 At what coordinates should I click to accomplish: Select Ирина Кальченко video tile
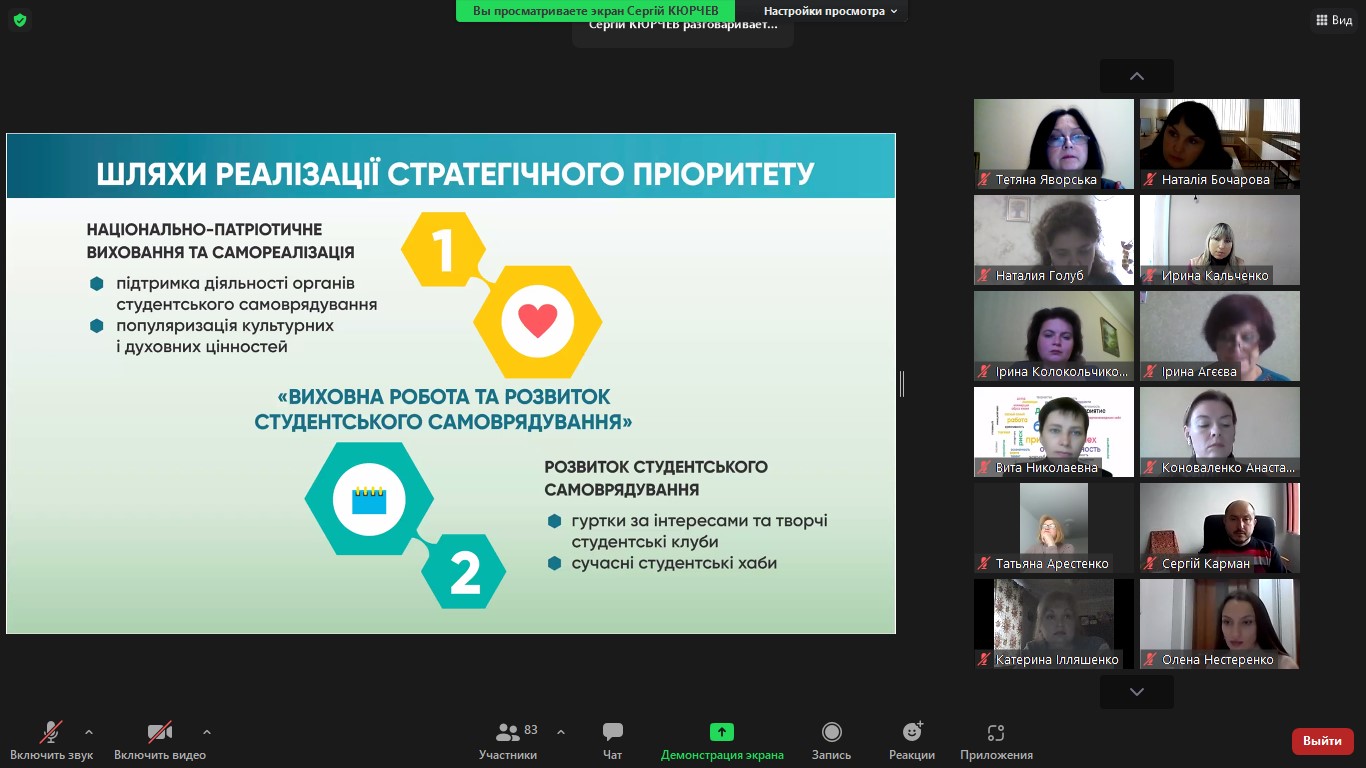(1220, 240)
